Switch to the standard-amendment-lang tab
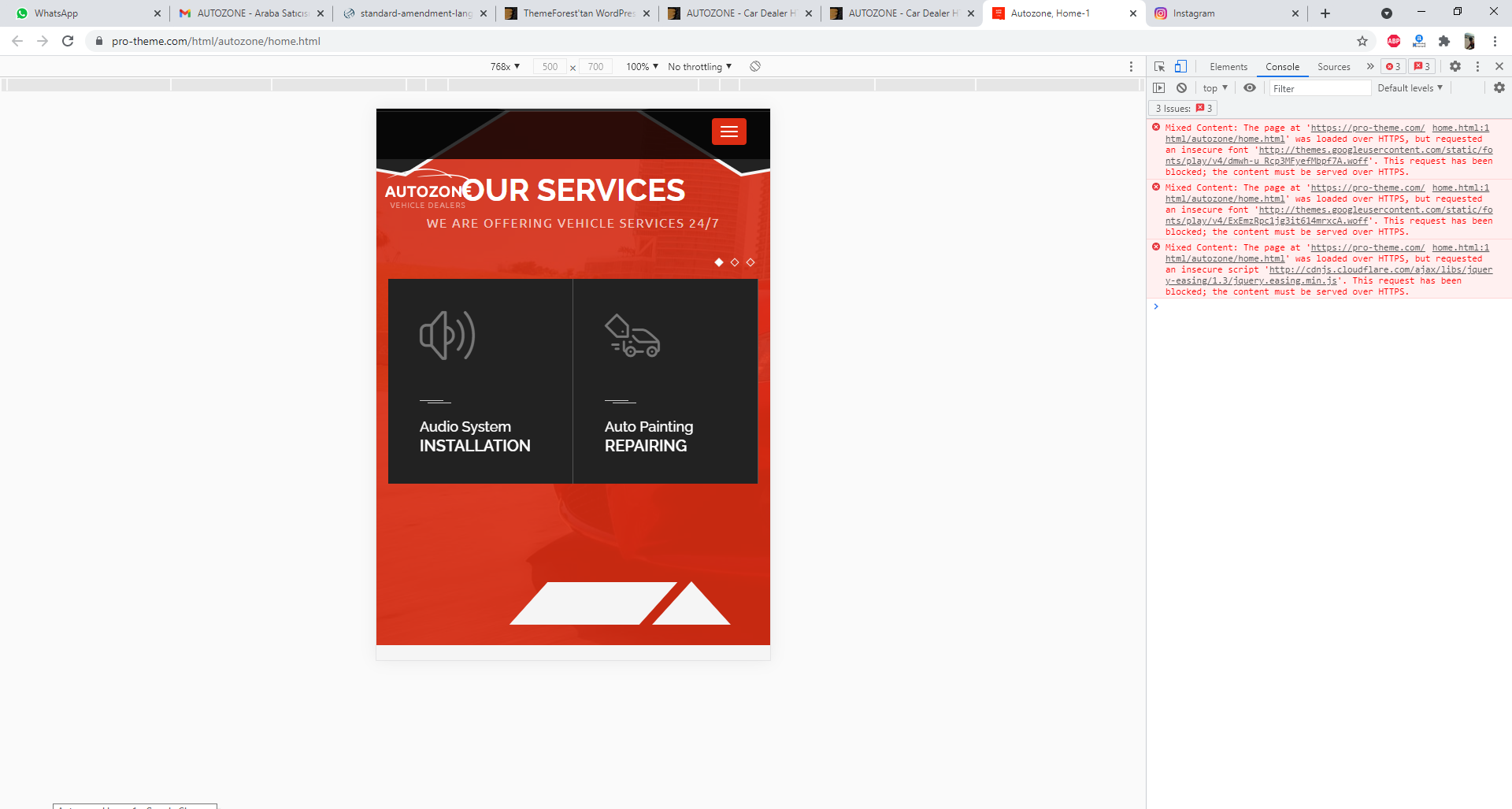The height and width of the screenshot is (809, 1512). pos(413,13)
